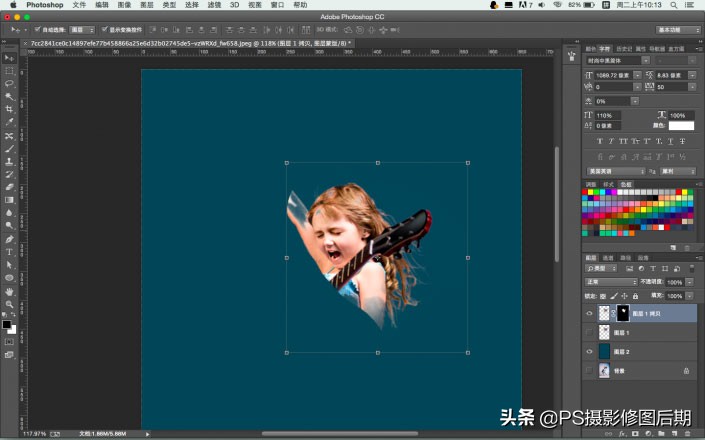Screen dimensions: 705x440
Task: Show the 图层 1 layer
Action: coord(588,332)
